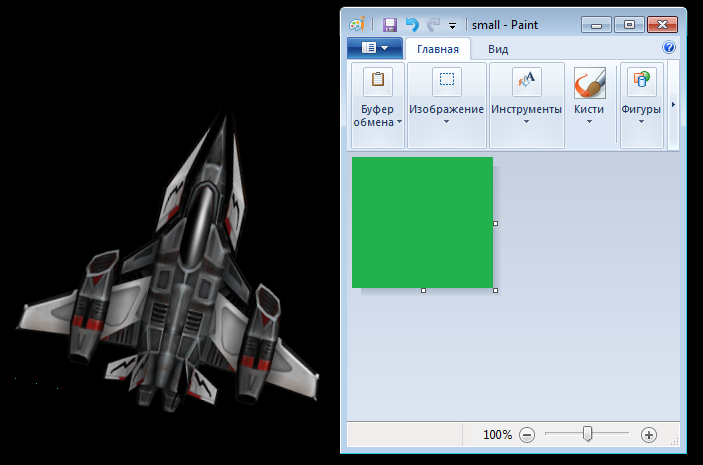Undo the last action with the blue arrow

click(x=412, y=25)
